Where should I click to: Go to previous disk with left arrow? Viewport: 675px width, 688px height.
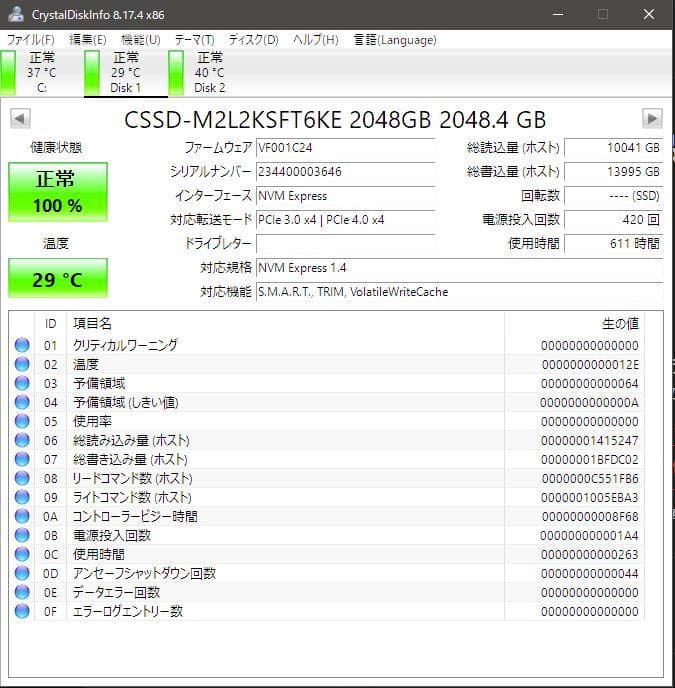click(x=20, y=118)
